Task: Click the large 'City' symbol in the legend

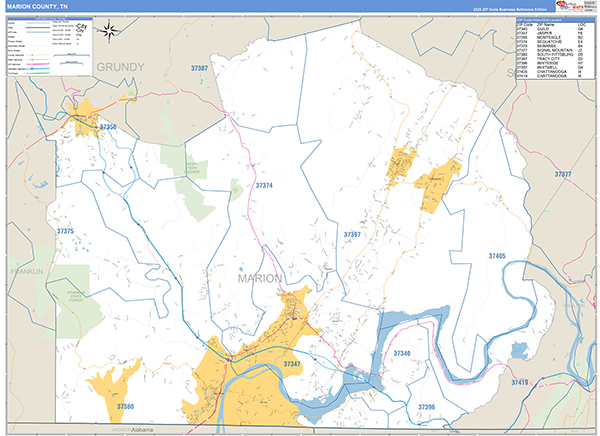Action: [x=81, y=26]
